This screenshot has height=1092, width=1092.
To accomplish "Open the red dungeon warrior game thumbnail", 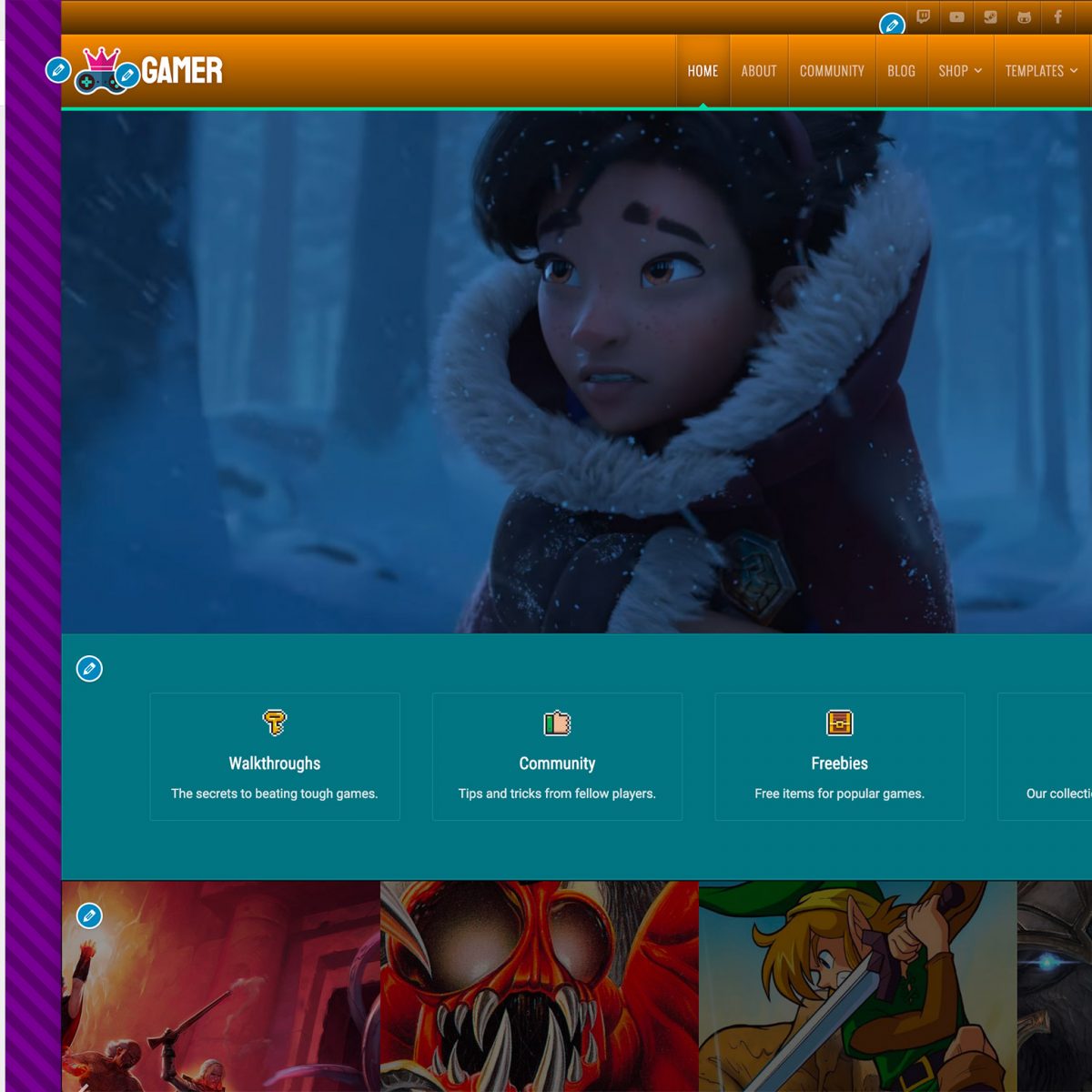I will (x=220, y=986).
